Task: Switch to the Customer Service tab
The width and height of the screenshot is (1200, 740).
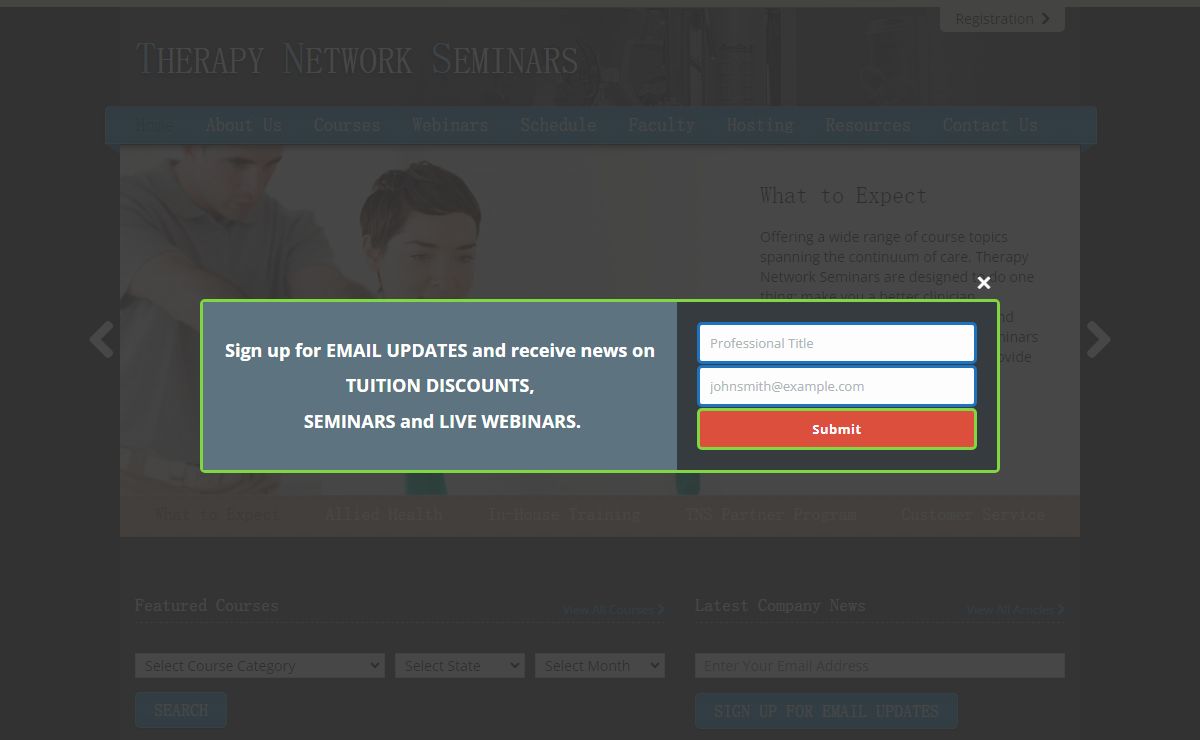Action: pos(973,515)
